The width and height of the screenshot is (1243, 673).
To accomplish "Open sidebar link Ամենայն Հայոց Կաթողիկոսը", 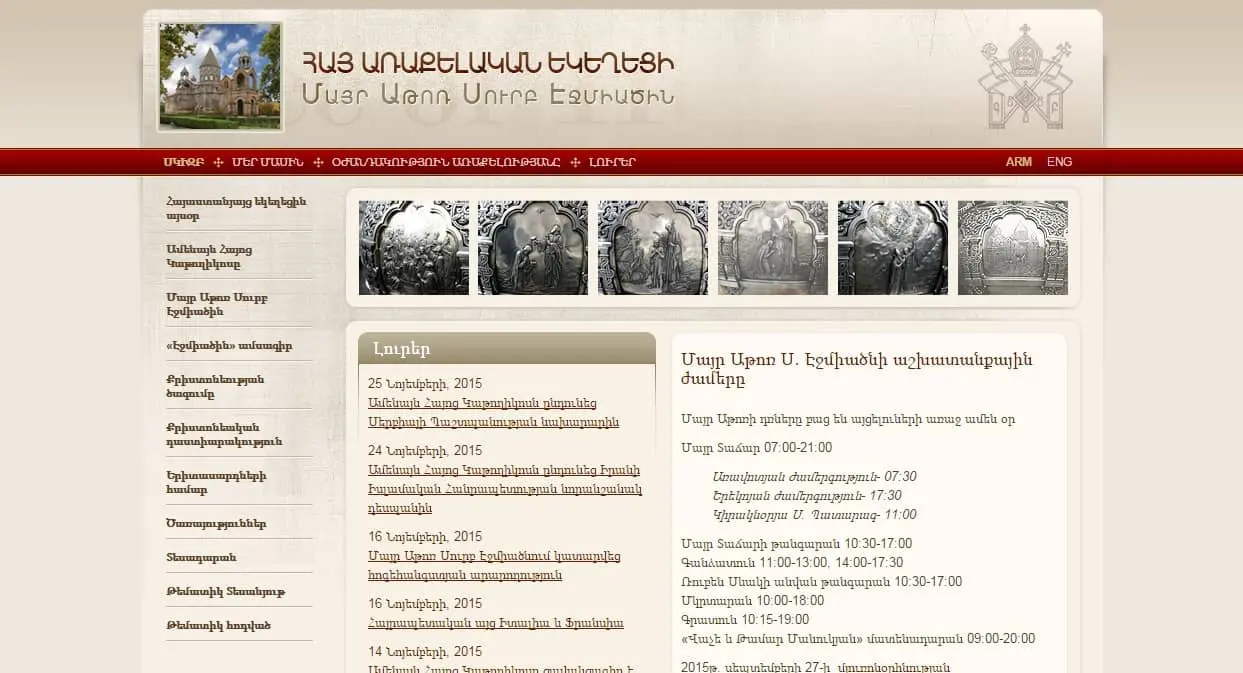I will pos(210,256).
